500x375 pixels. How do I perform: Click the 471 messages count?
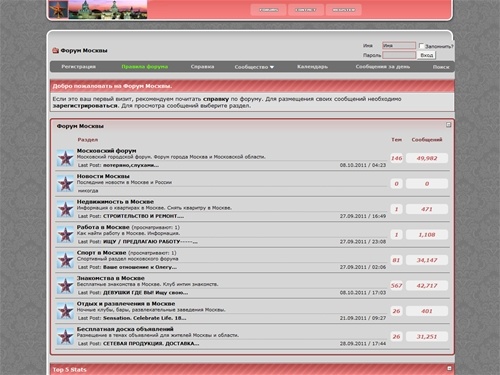[427, 209]
